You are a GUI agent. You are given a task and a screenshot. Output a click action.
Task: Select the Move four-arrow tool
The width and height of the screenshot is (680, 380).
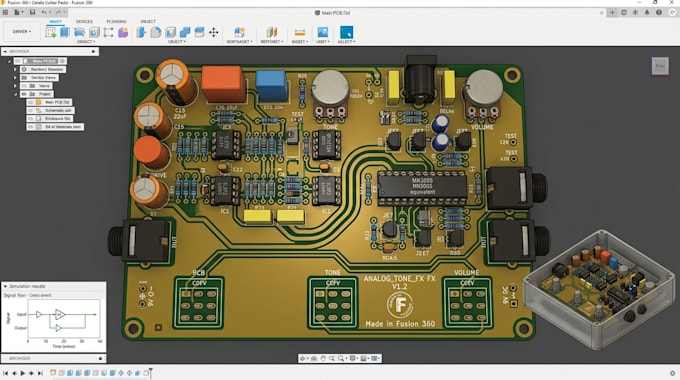[214, 32]
